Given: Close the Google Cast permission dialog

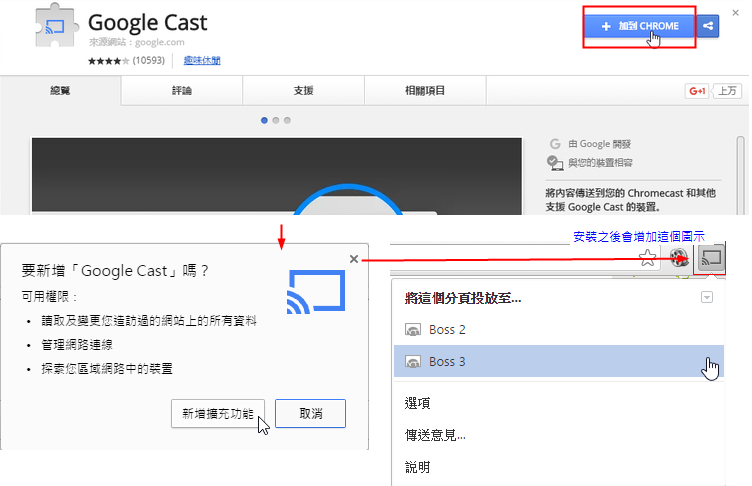Looking at the screenshot, I should point(354,259).
